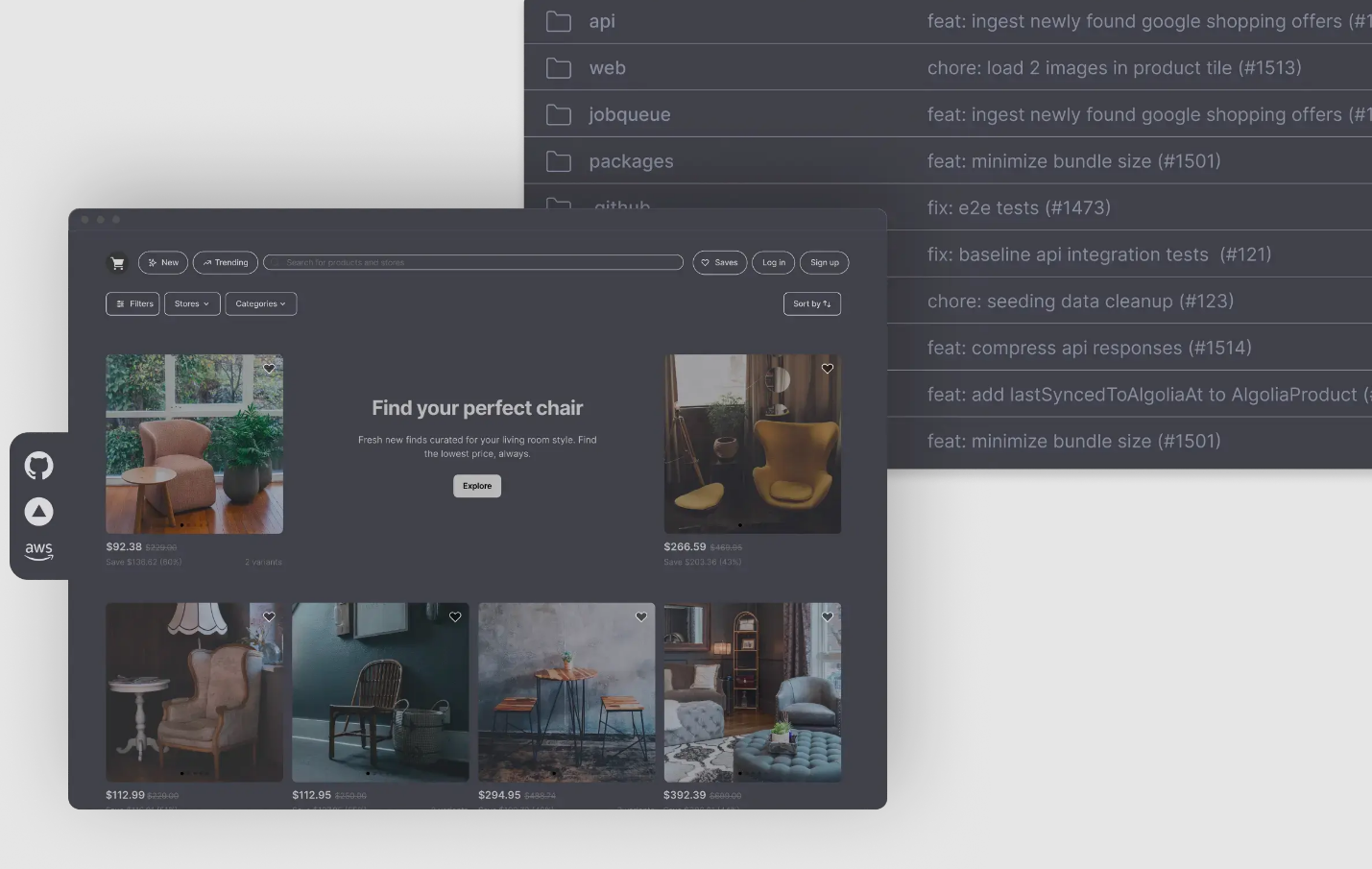Open the Filters panel

[x=132, y=303]
